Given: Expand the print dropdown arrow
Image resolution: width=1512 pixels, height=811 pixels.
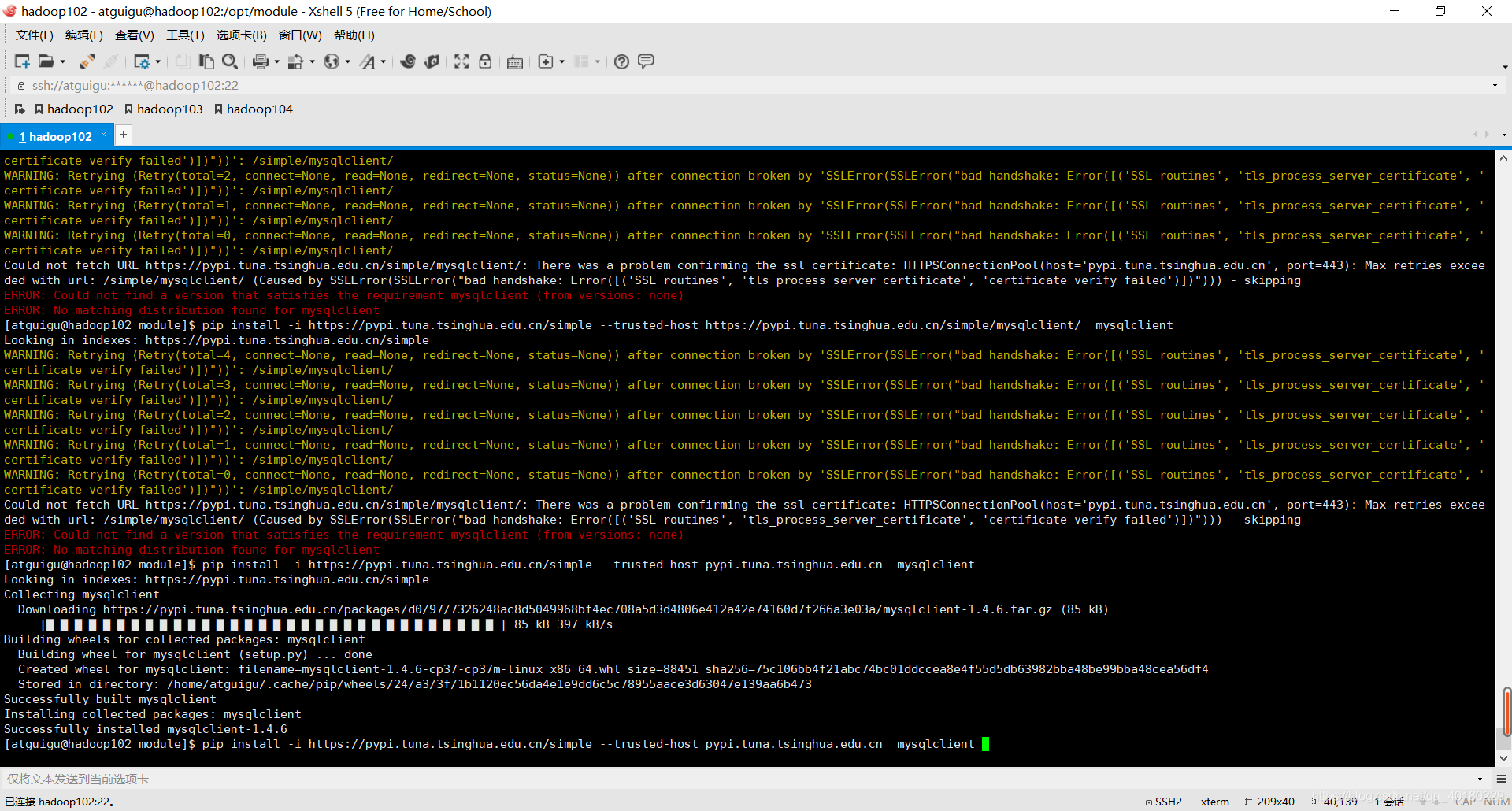Looking at the screenshot, I should [x=276, y=62].
